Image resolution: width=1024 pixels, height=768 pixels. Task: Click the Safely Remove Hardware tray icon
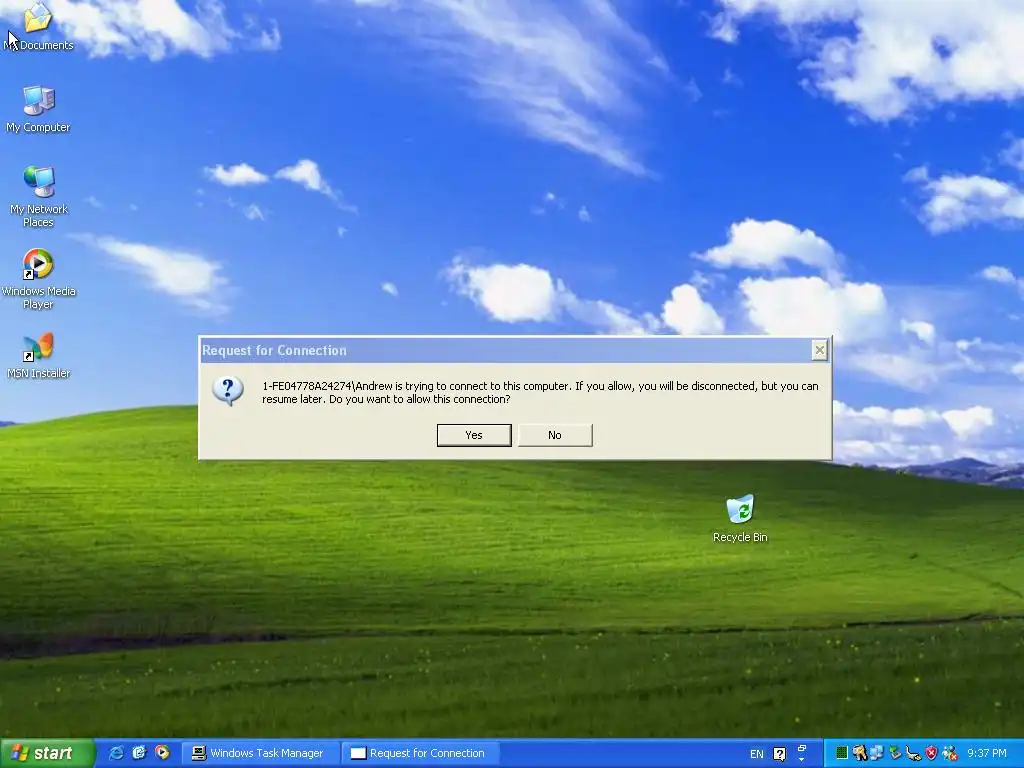click(895, 753)
